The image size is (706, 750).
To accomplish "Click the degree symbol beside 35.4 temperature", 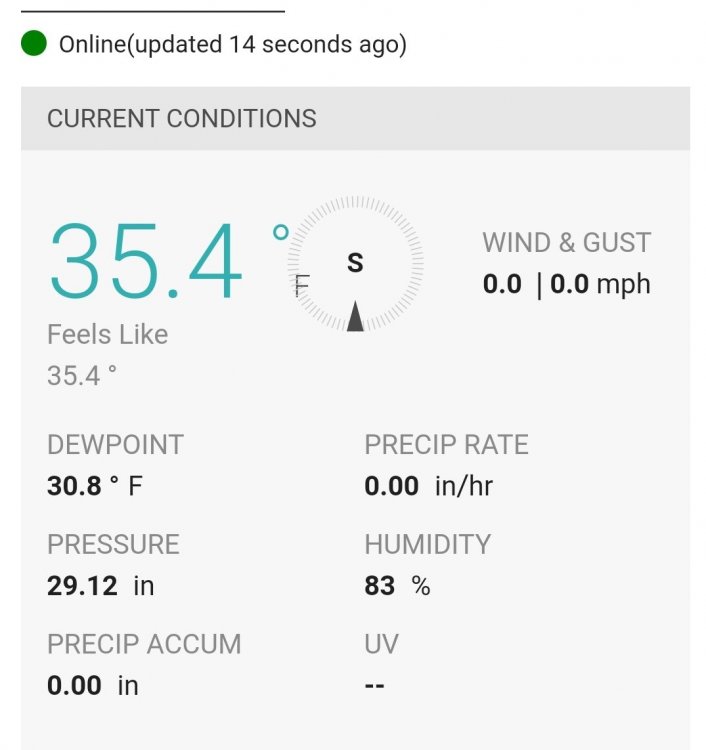I will tap(280, 232).
